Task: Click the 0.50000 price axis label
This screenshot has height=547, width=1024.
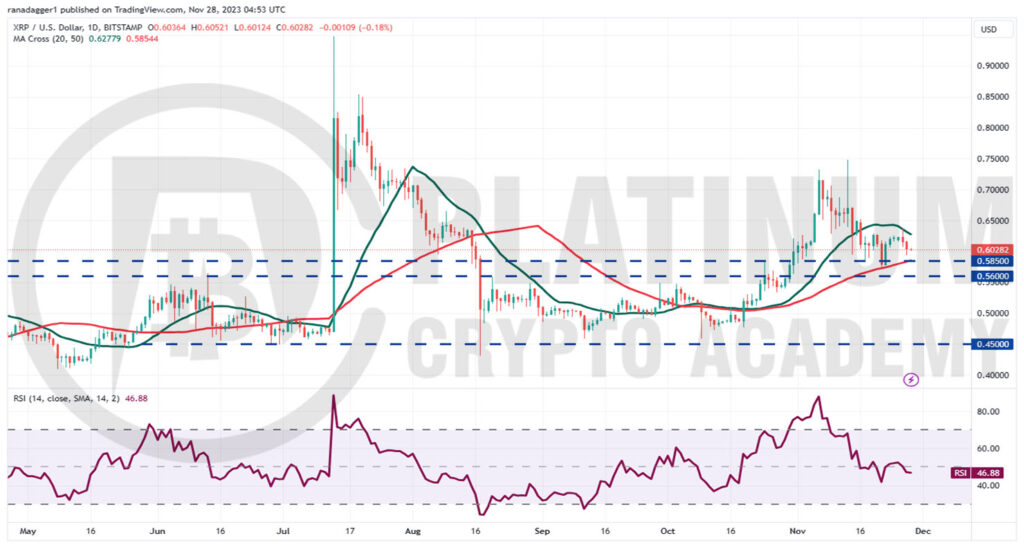Action: (x=993, y=313)
